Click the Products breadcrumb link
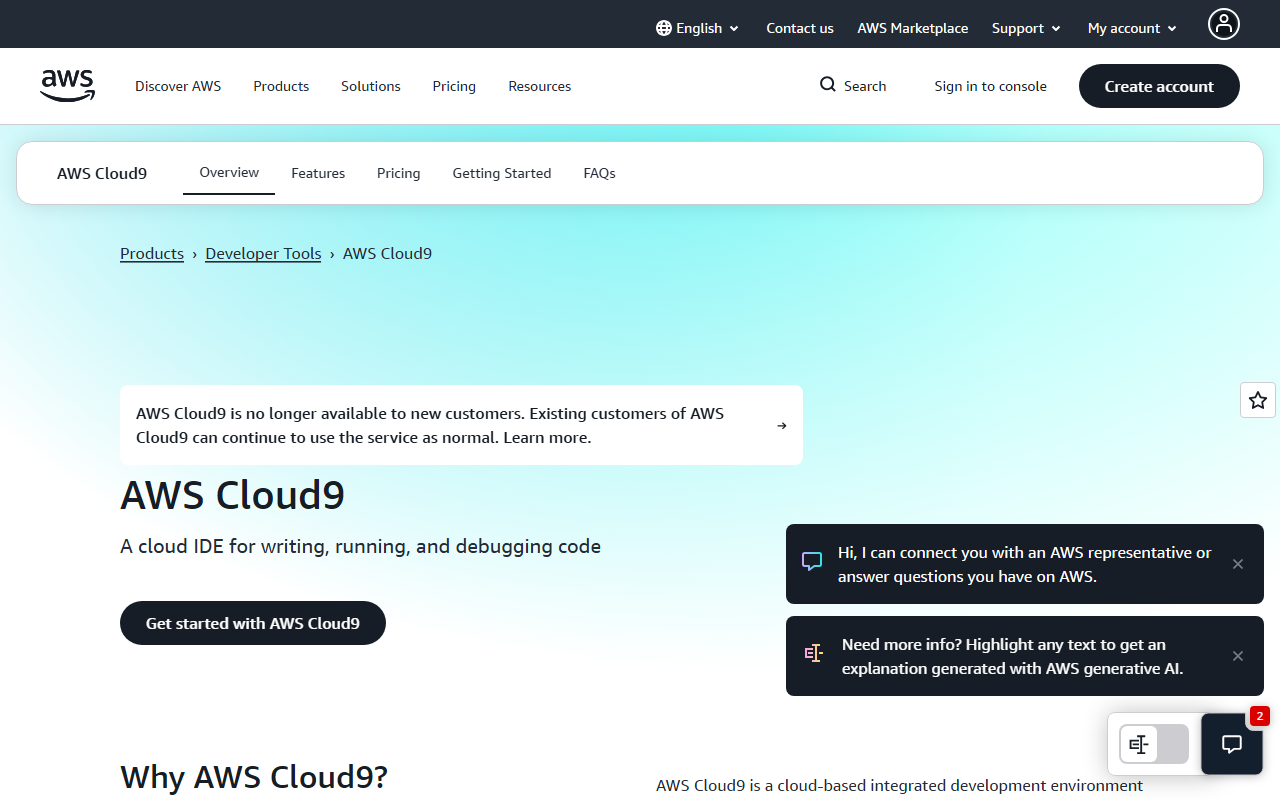Image resolution: width=1280 pixels, height=800 pixels. 152,254
